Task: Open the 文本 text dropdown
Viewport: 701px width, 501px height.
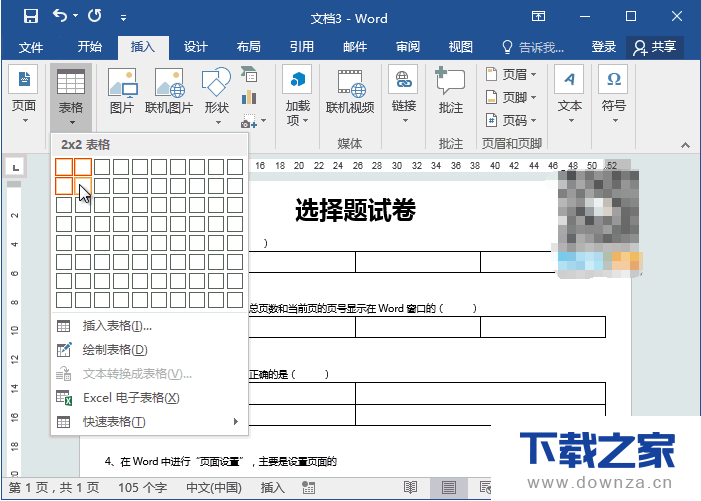Action: pos(570,95)
